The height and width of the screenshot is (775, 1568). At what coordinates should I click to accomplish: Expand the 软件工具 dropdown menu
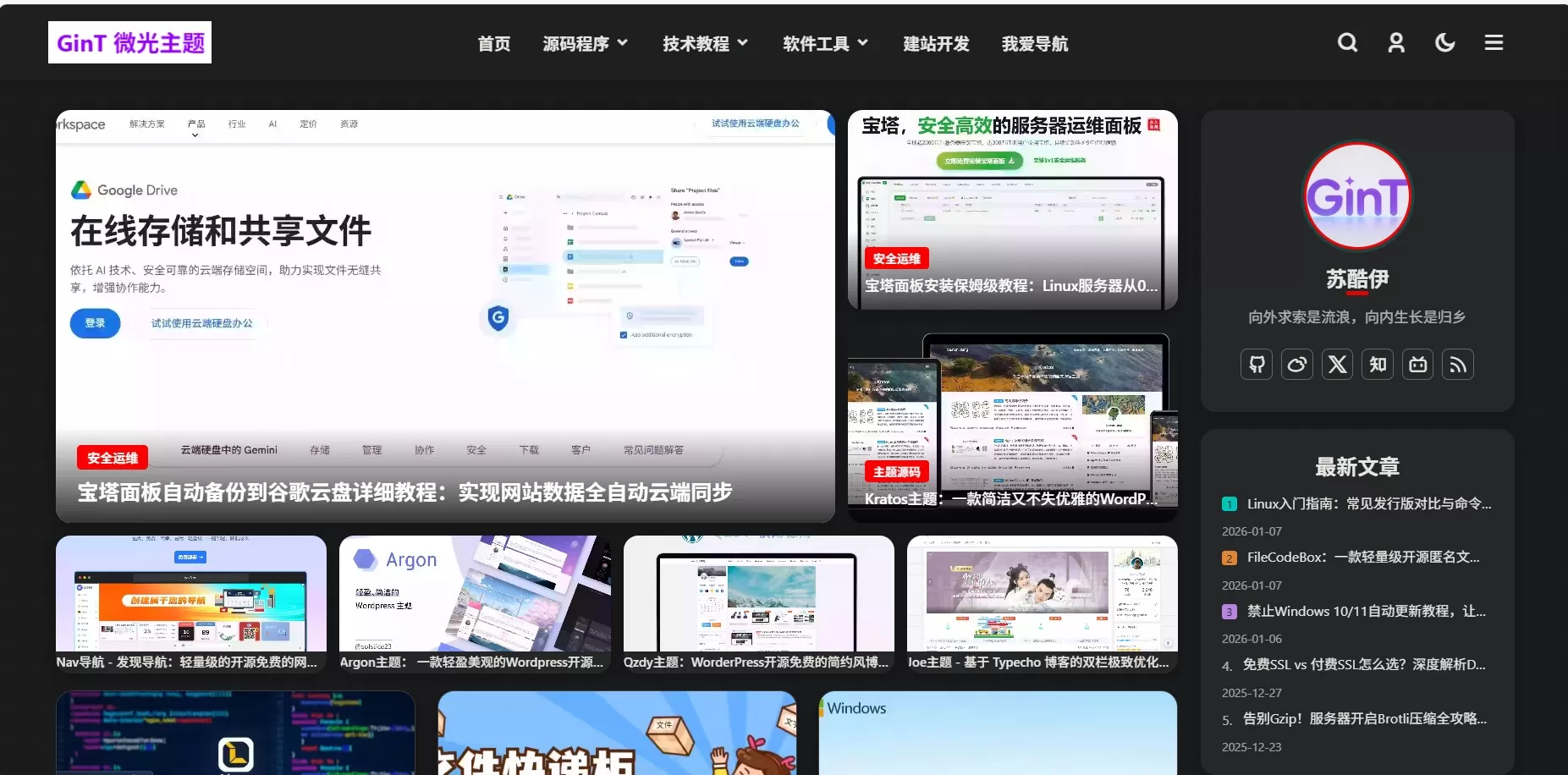[825, 43]
